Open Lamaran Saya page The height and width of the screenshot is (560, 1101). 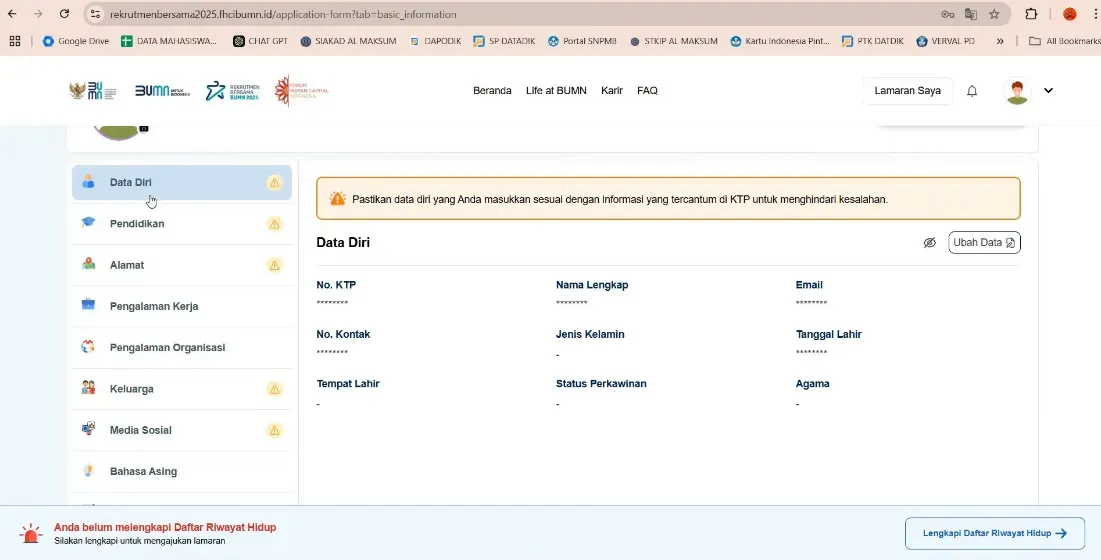(907, 91)
